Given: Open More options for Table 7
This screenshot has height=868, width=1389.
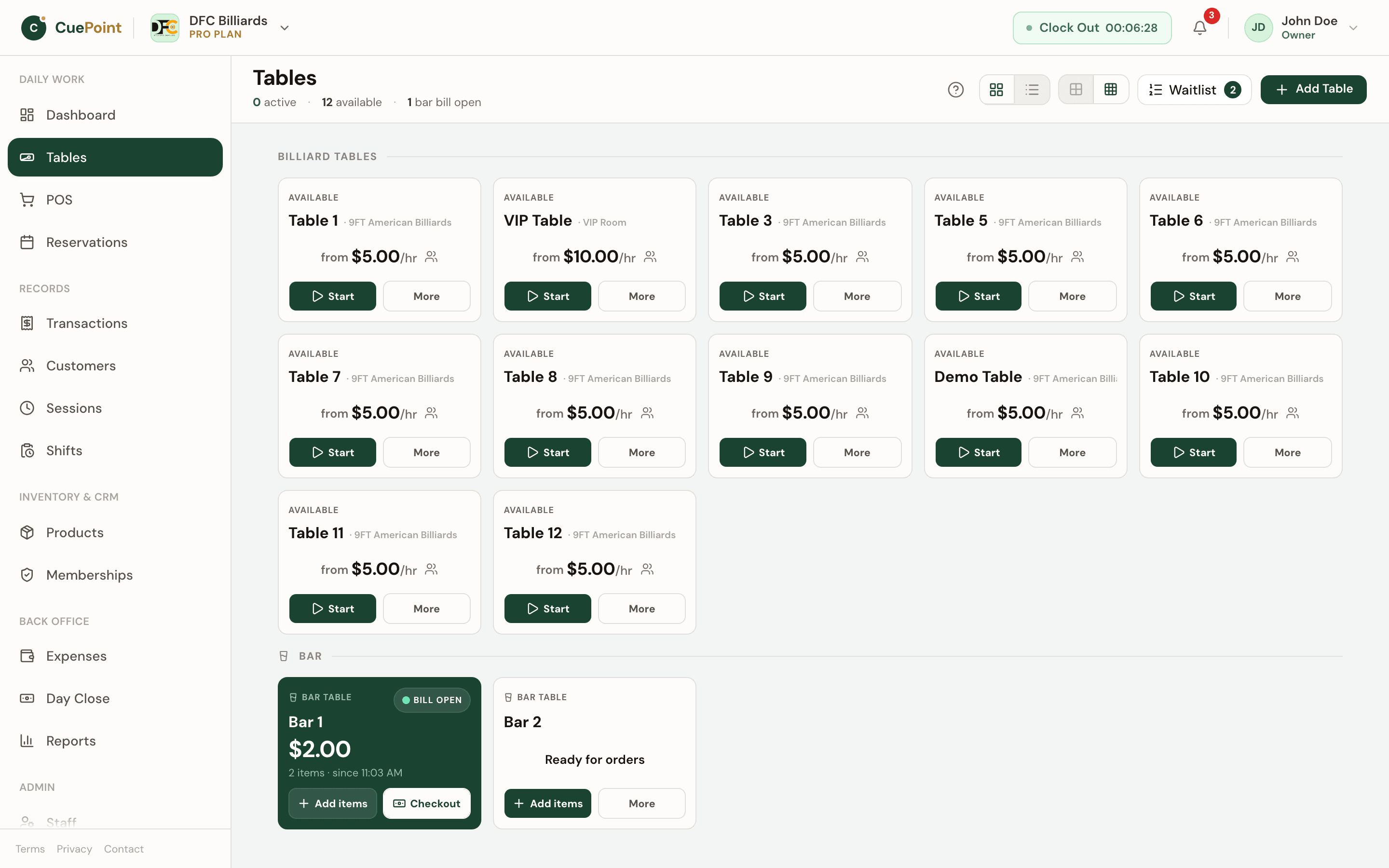Looking at the screenshot, I should click(x=426, y=452).
